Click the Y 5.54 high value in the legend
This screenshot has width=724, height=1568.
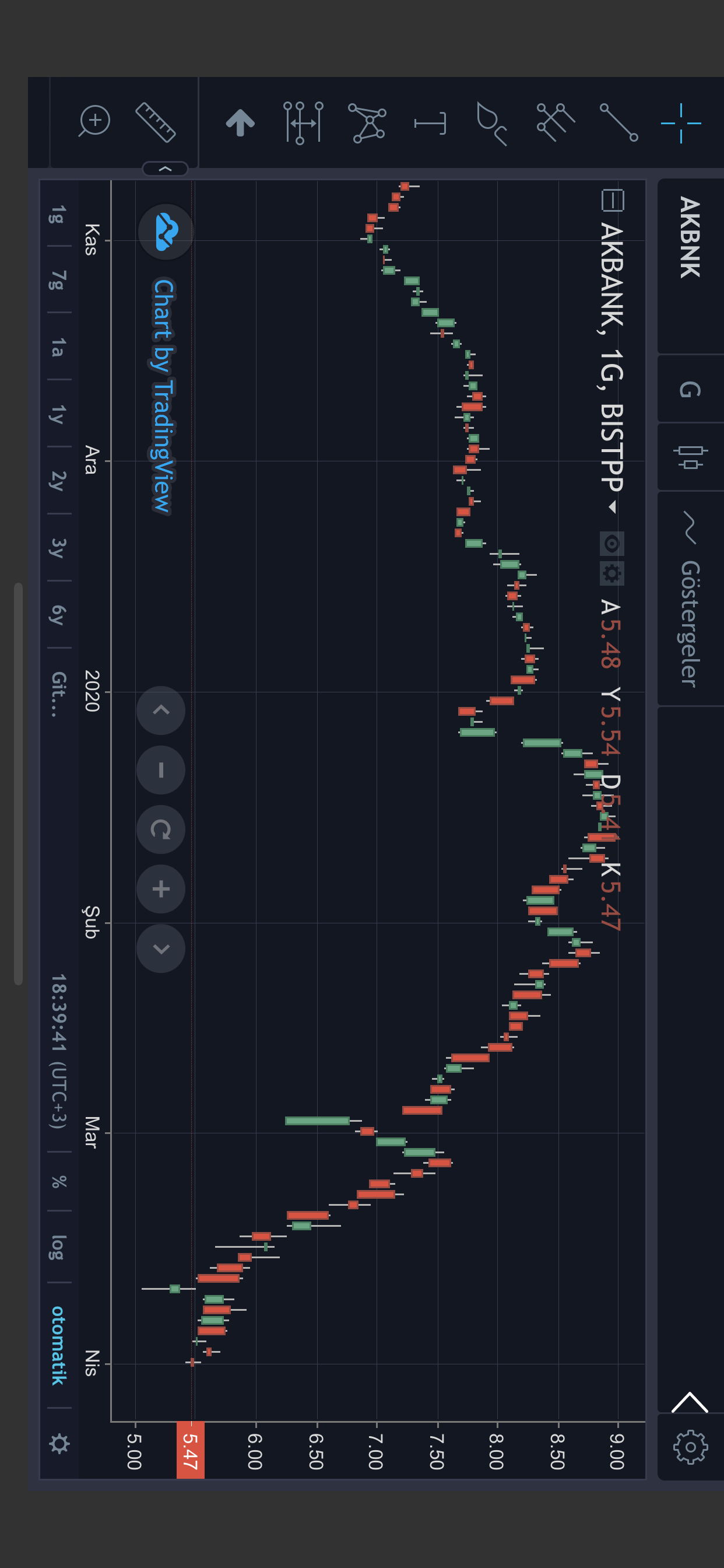tap(610, 723)
